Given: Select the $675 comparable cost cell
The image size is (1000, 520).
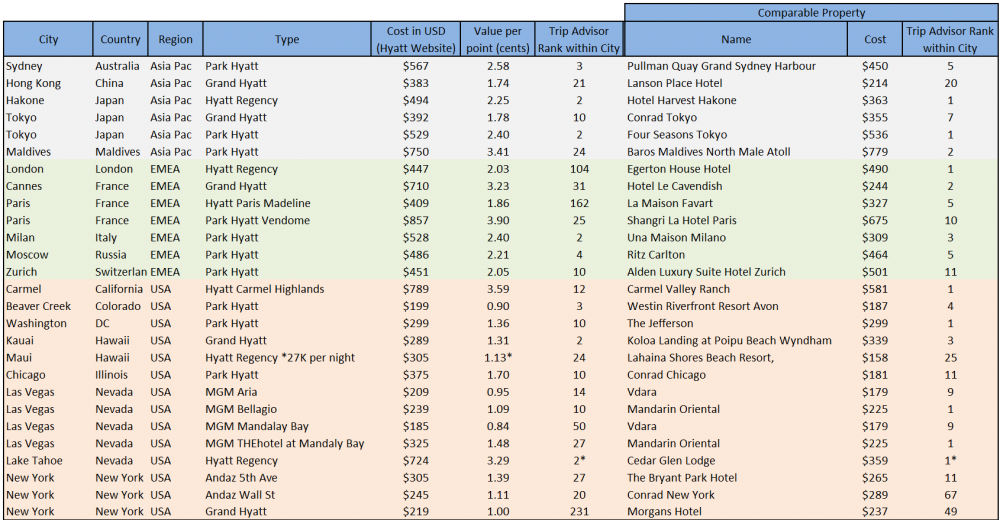Looking at the screenshot, I should click(x=875, y=221).
